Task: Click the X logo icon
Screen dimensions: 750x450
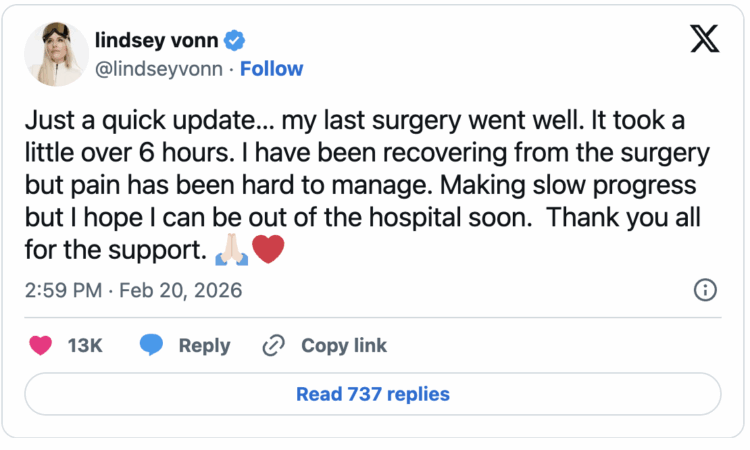Action: (705, 41)
